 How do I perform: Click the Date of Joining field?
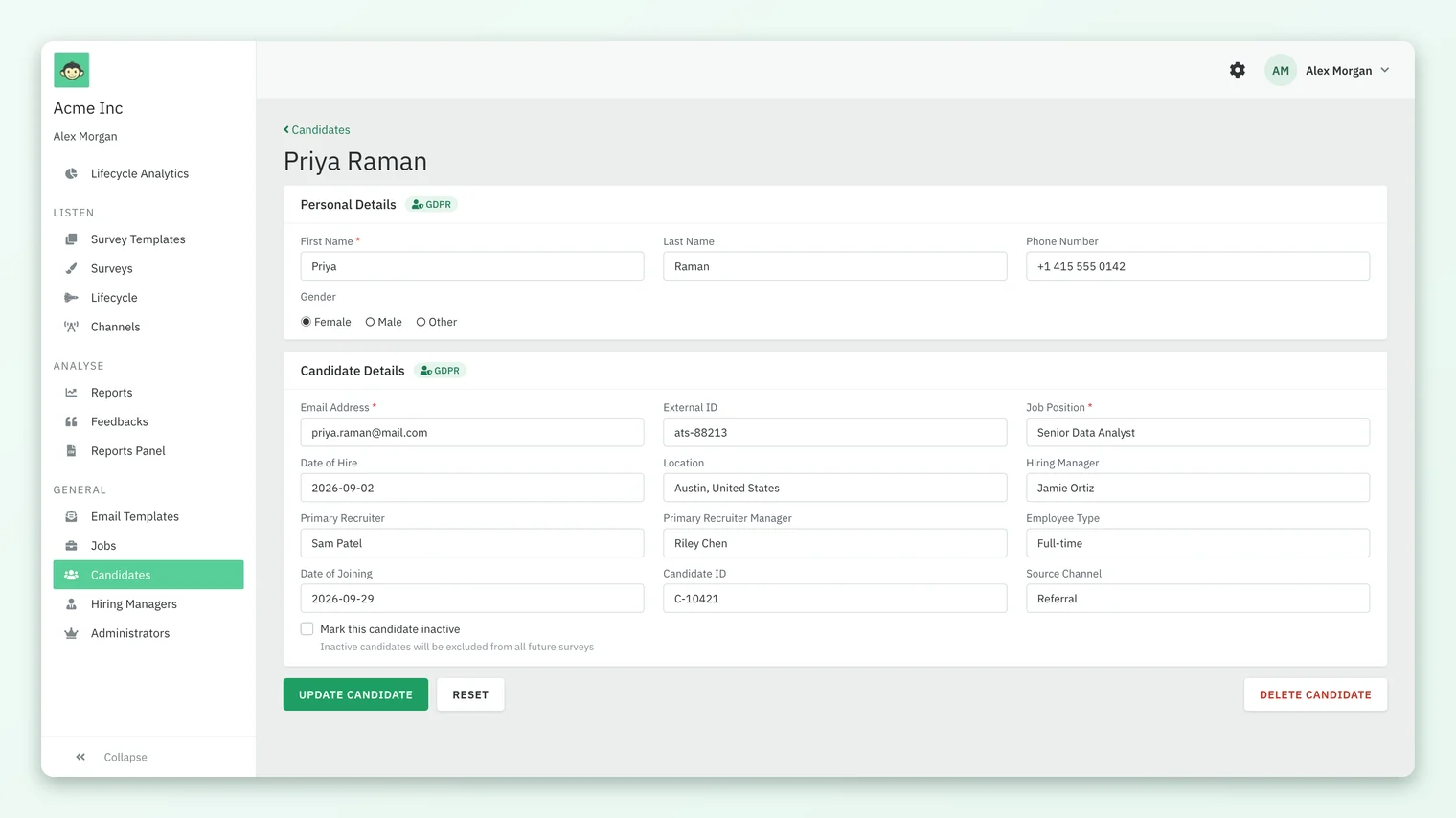pyautogui.click(x=472, y=599)
